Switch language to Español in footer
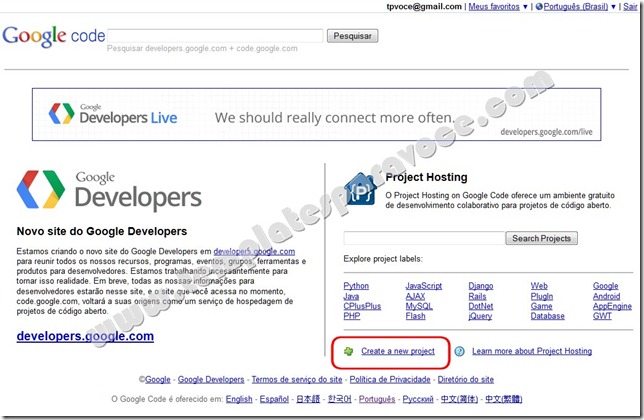The height and width of the screenshot is (420, 644). [x=274, y=399]
